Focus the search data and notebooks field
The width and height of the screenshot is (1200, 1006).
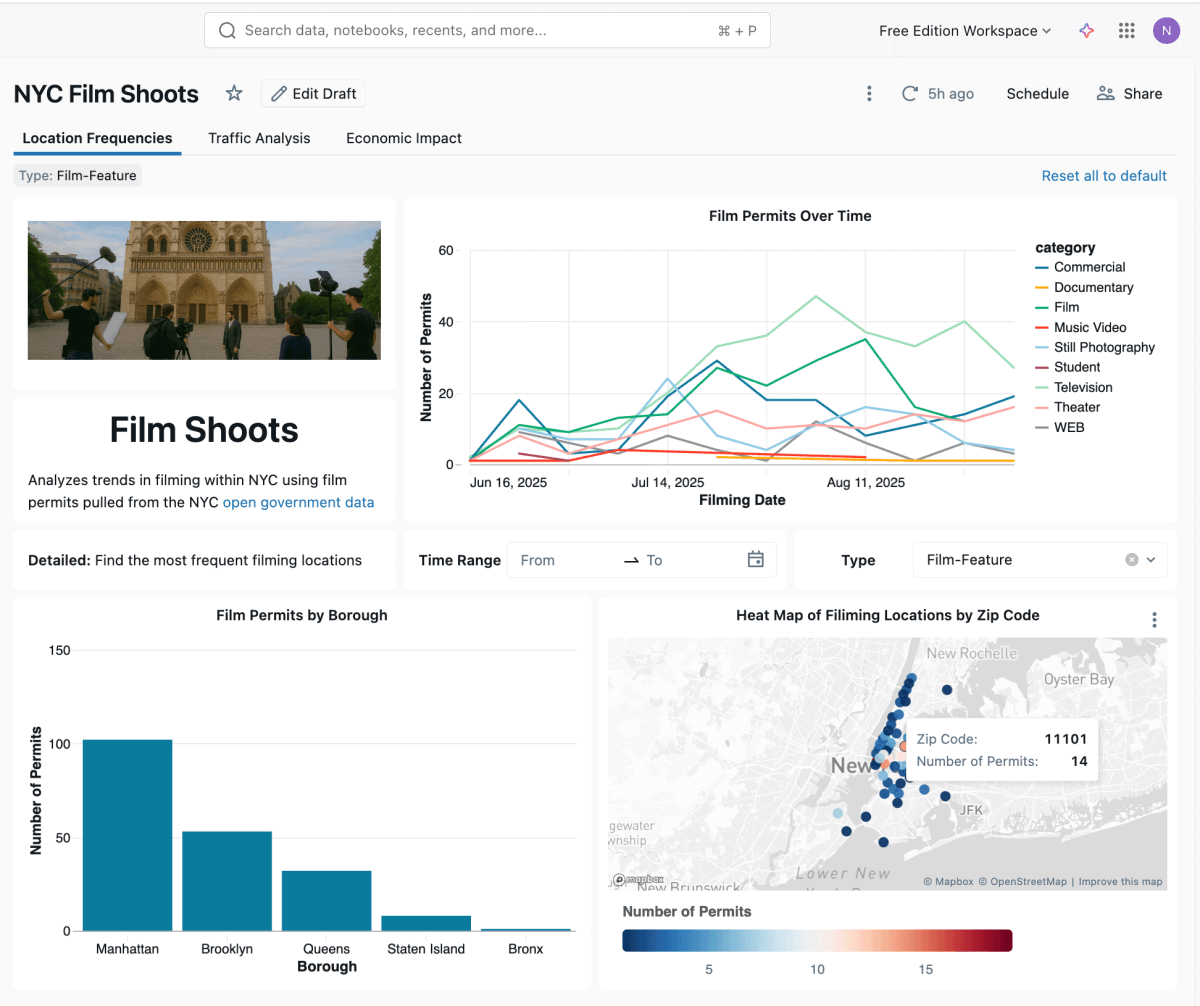tap(487, 31)
